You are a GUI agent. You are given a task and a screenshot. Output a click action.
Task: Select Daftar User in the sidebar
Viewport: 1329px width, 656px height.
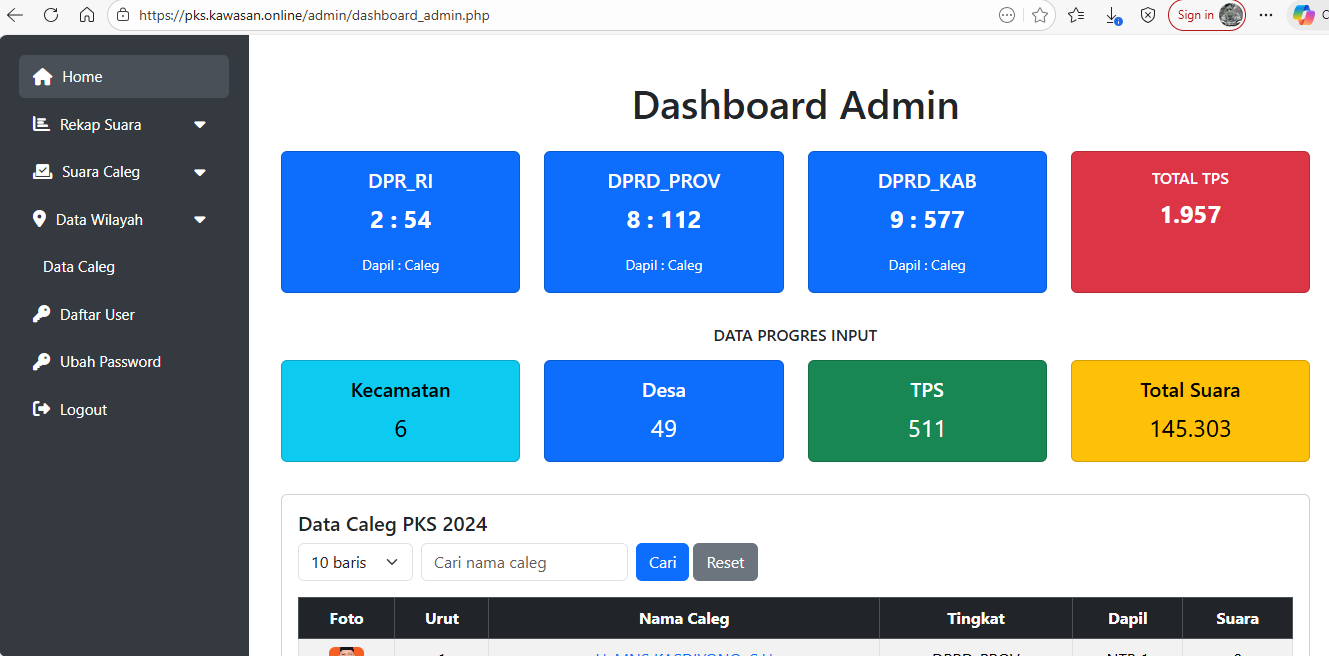coord(97,314)
